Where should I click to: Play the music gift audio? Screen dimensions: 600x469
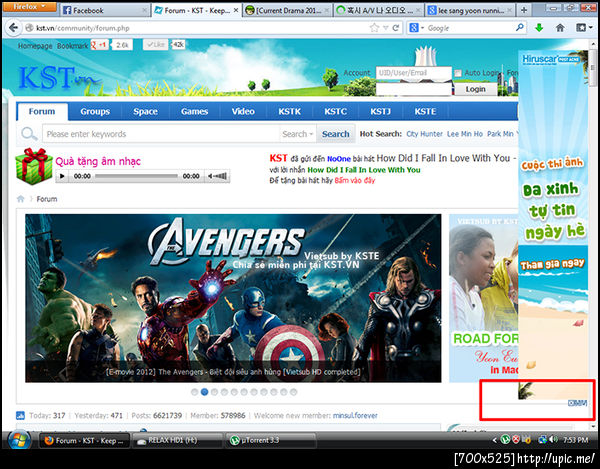tap(62, 176)
